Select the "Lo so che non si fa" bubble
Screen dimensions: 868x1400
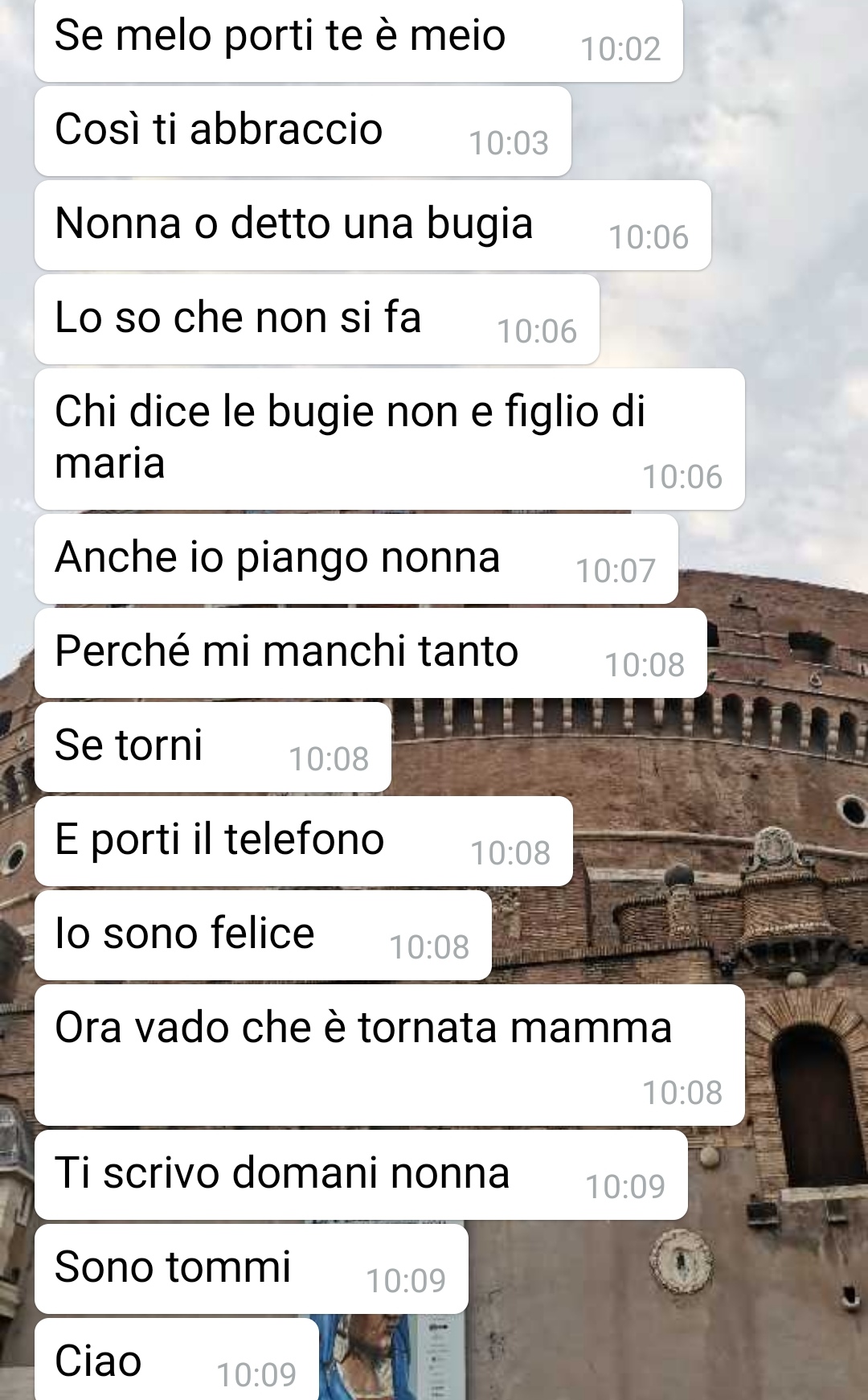[317, 319]
